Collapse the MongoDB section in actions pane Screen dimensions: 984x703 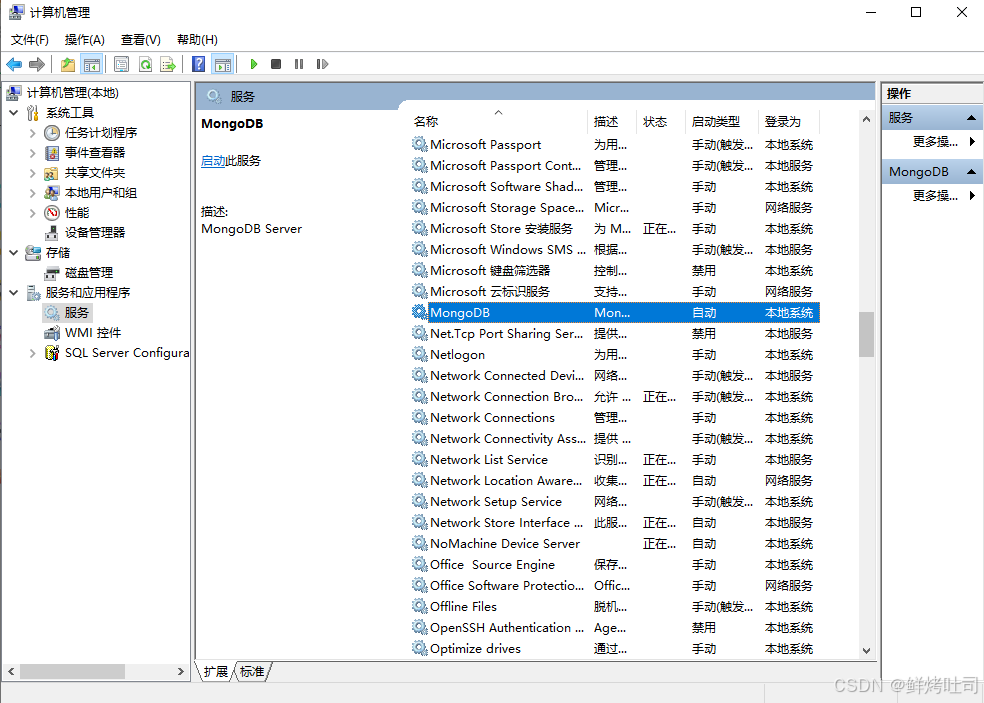[x=971, y=172]
